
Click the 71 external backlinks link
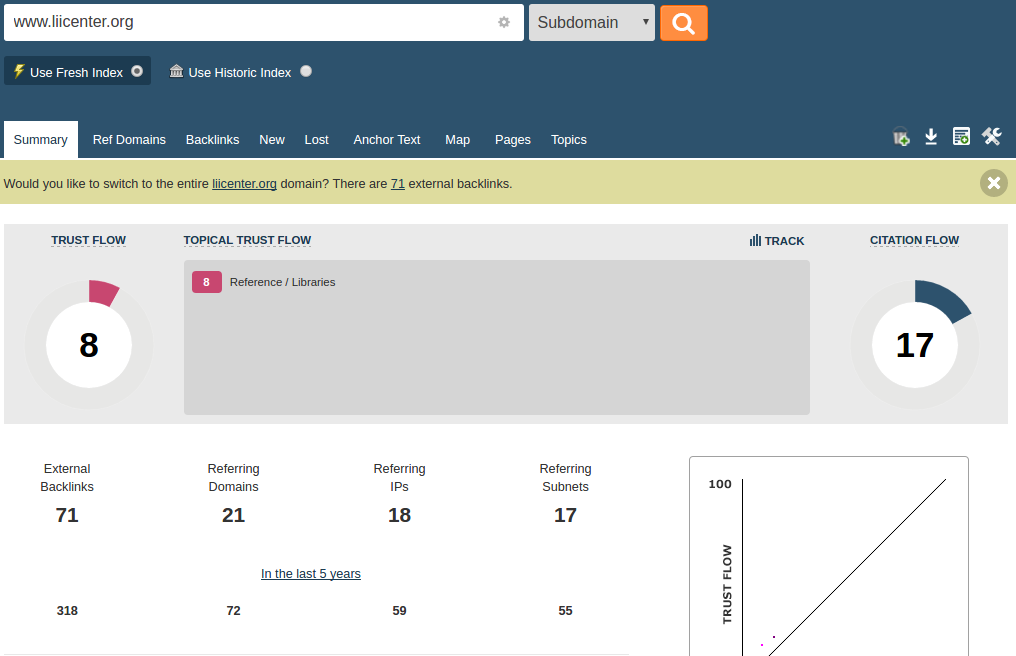398,183
